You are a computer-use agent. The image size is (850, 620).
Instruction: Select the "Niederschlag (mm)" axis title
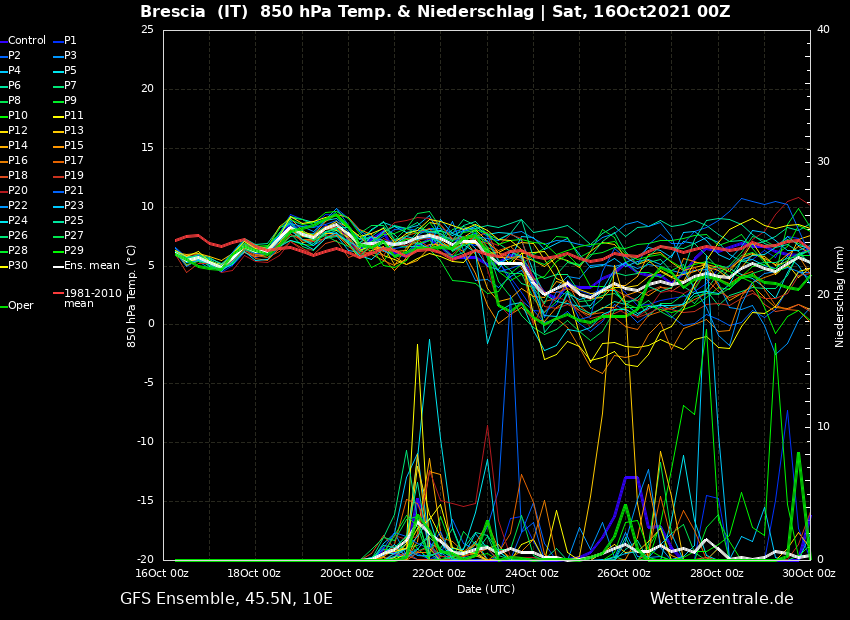point(839,296)
